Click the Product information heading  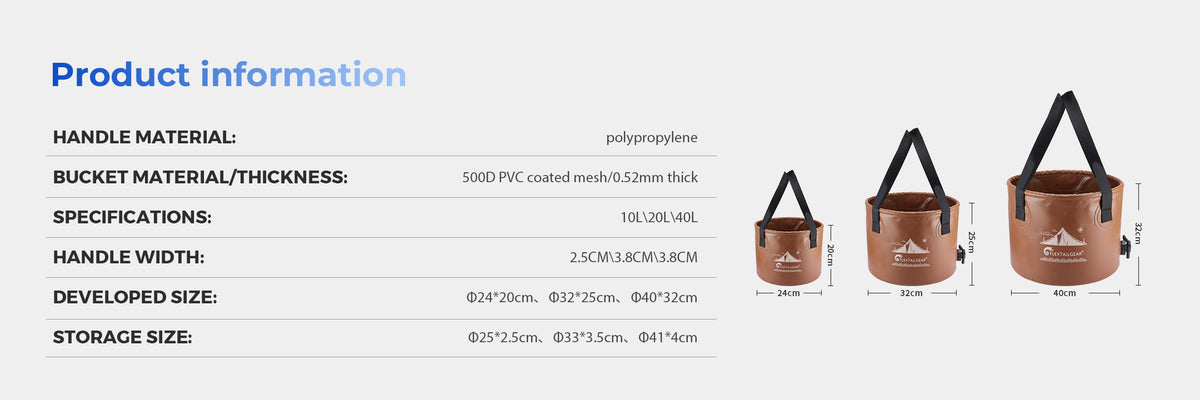click(228, 75)
